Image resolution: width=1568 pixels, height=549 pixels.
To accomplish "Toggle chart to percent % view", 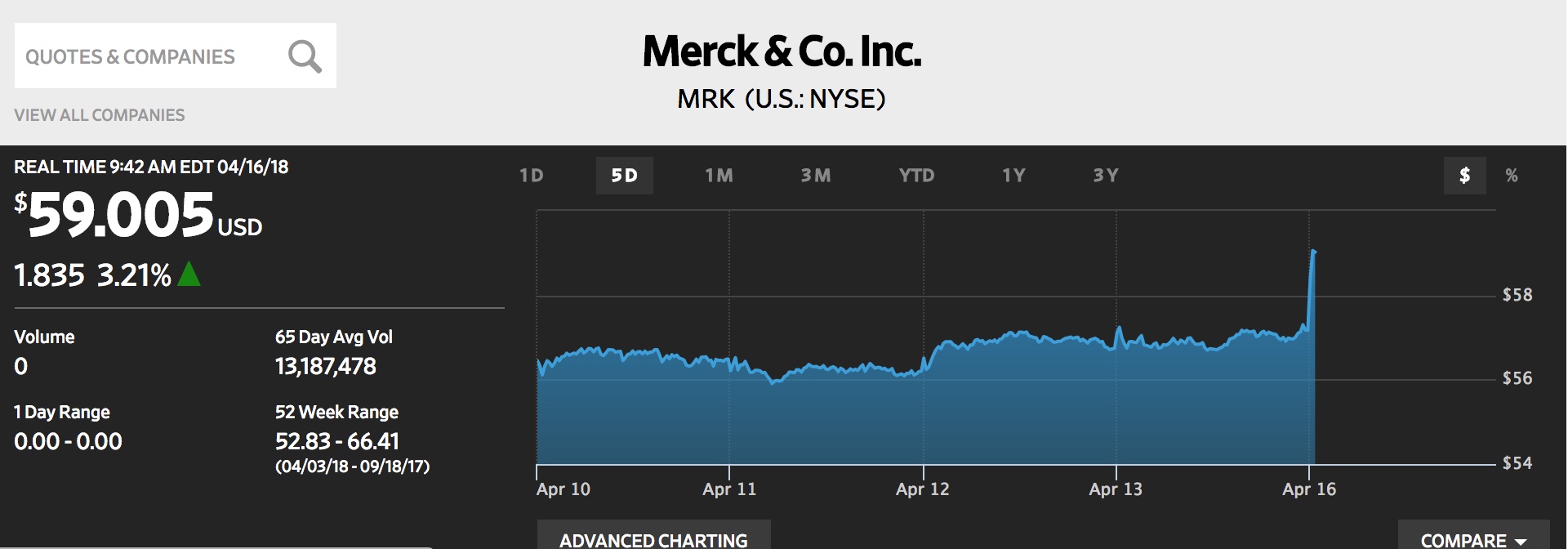I will [x=1512, y=176].
